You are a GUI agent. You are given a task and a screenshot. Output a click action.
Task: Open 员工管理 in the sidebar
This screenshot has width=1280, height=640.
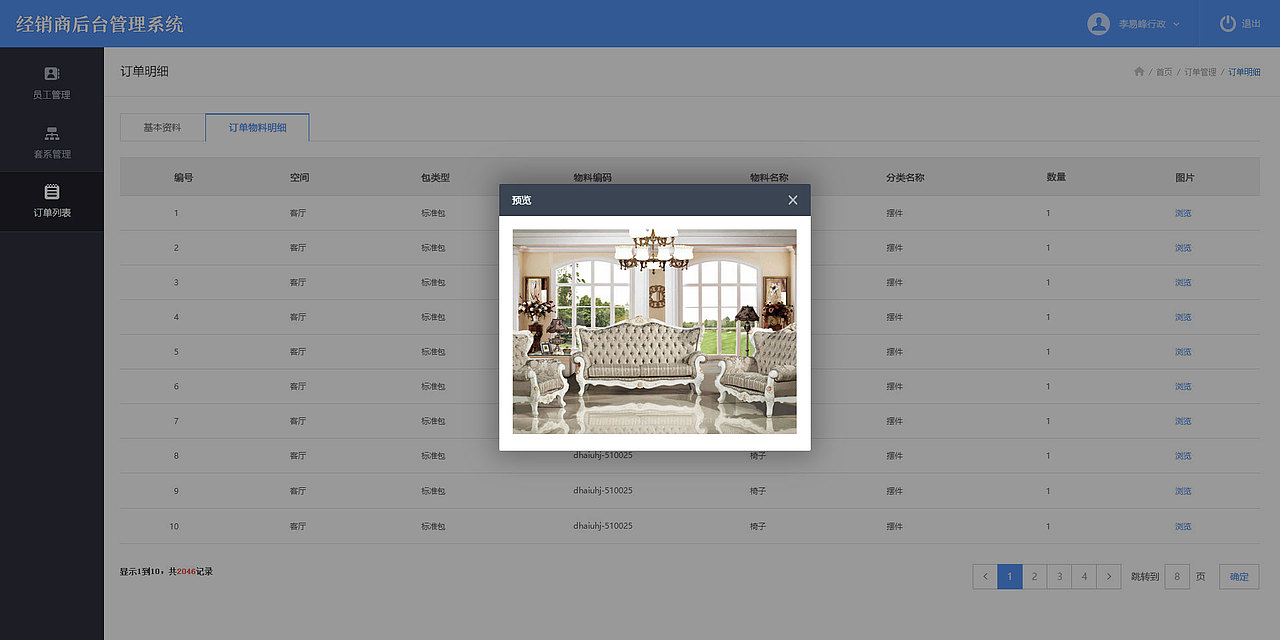pos(52,83)
